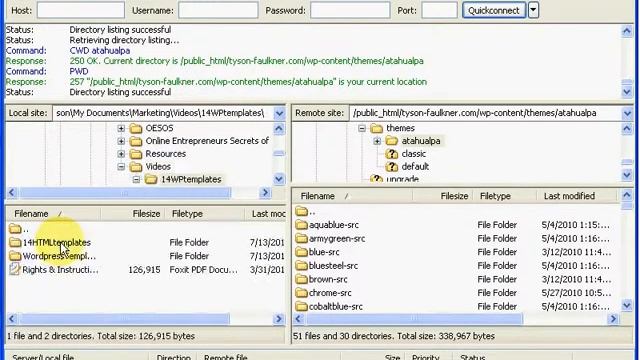Click the '126,915' filesize cell
This screenshot has height=360, width=640.
(144, 269)
